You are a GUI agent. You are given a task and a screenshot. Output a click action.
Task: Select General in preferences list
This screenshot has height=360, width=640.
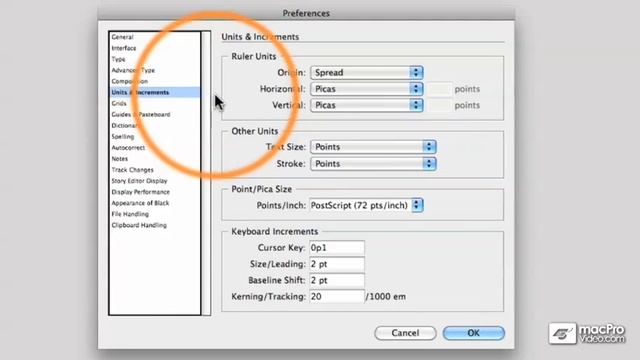point(155,37)
